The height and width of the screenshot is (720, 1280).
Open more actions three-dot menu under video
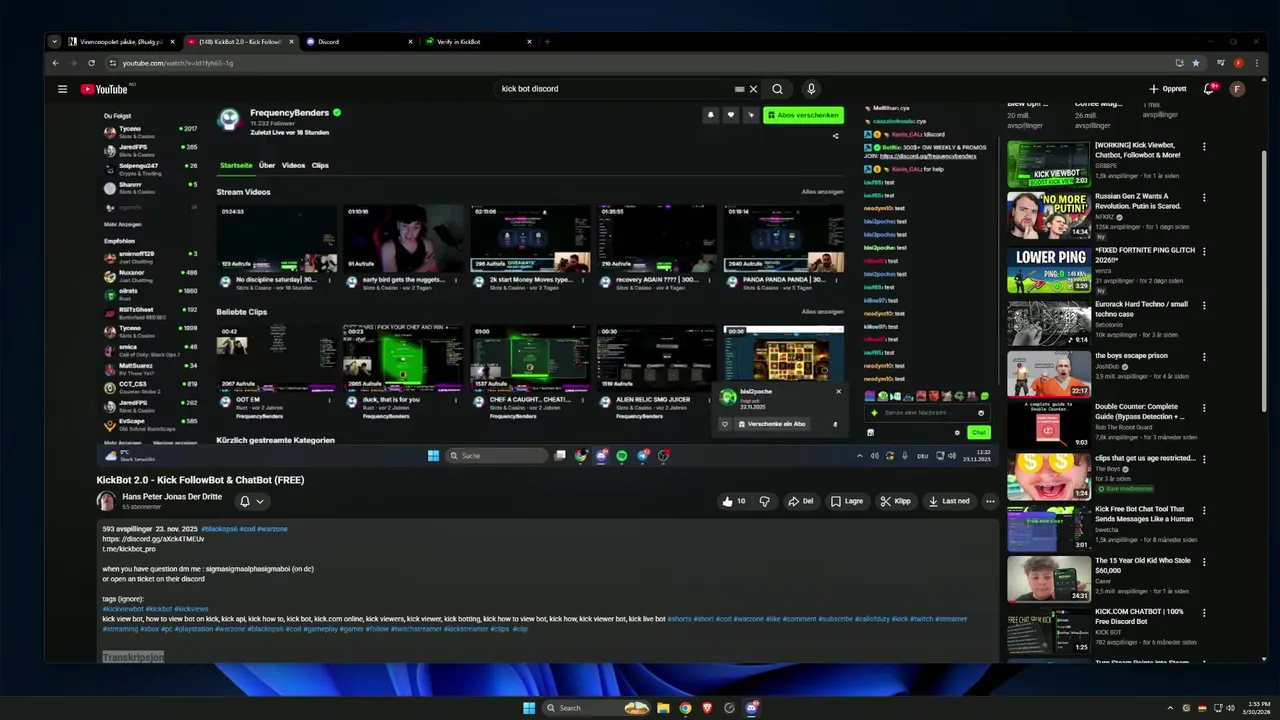click(x=990, y=501)
